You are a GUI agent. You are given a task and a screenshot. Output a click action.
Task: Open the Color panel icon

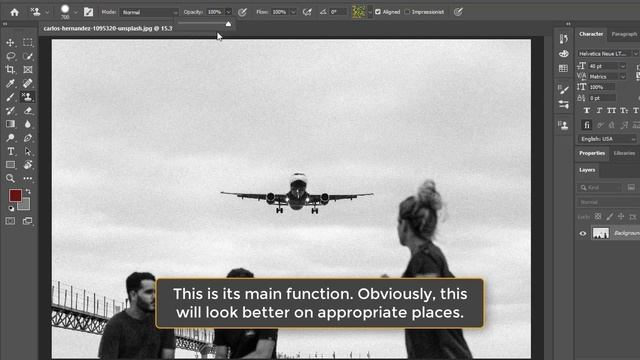coord(564,54)
